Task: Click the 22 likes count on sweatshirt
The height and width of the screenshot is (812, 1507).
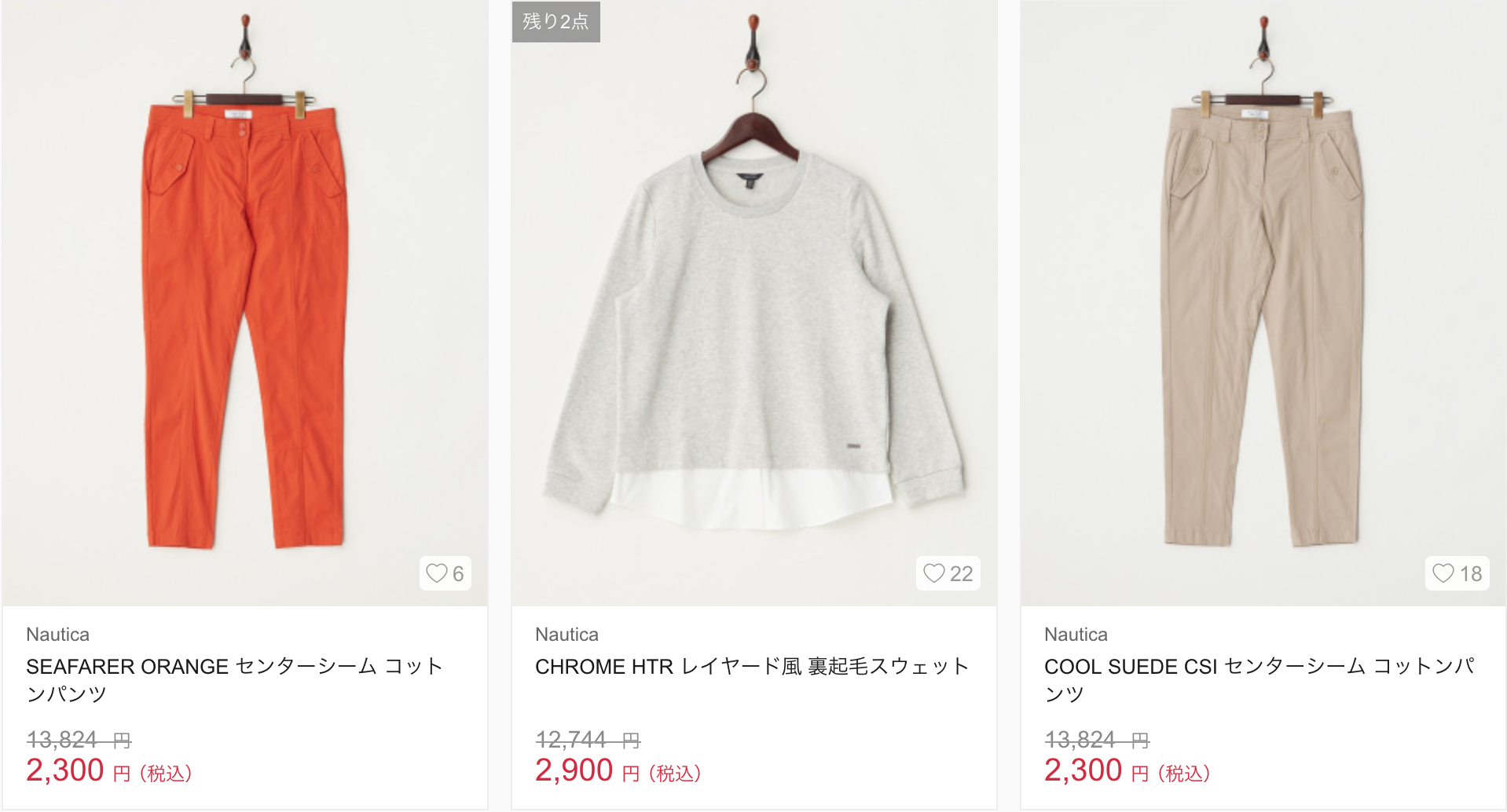Action: click(961, 574)
